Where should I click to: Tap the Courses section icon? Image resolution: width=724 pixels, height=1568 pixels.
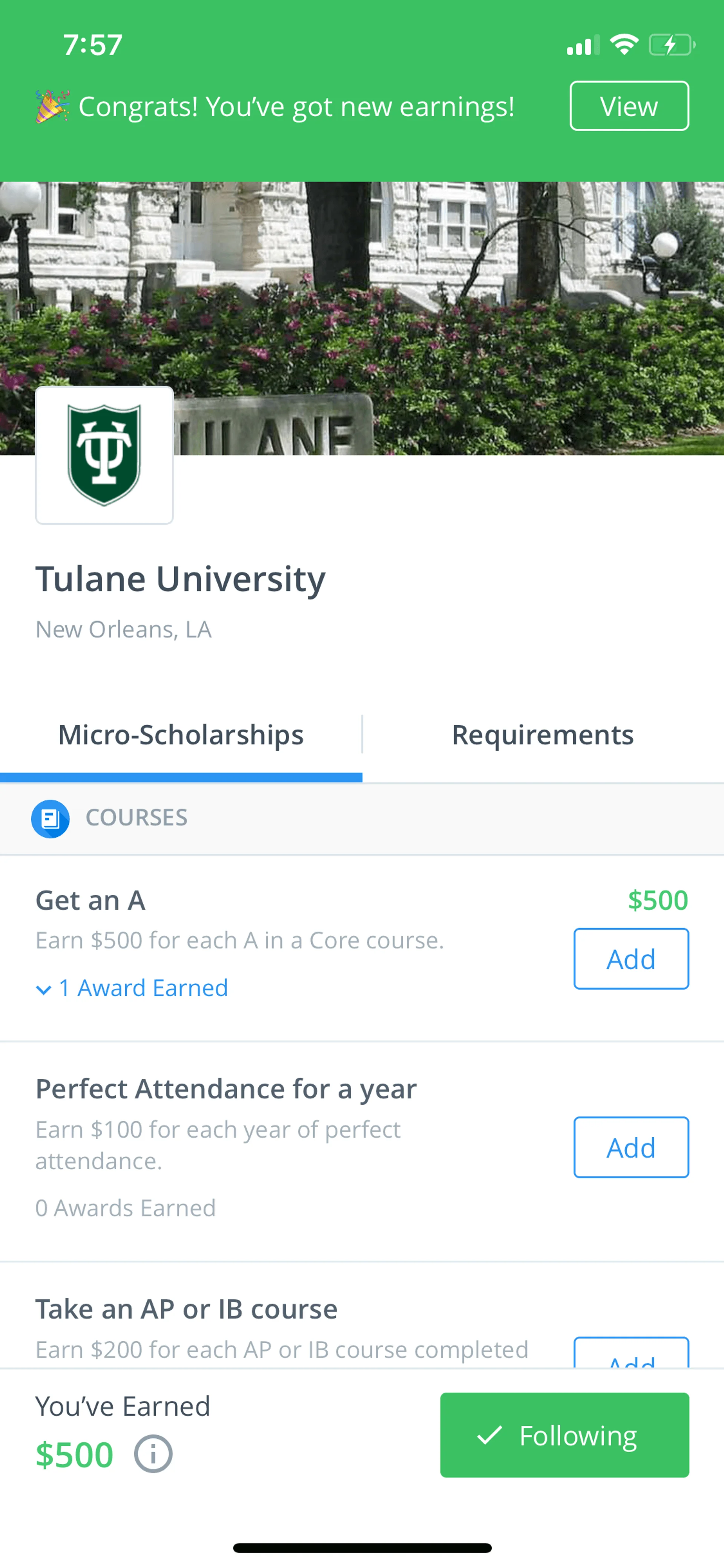click(x=50, y=818)
